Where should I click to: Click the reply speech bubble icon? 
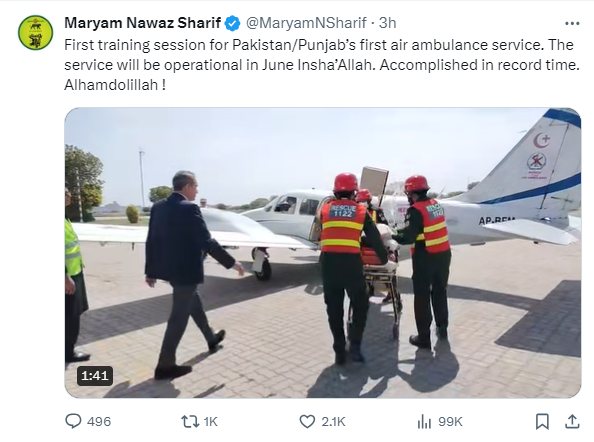73,421
